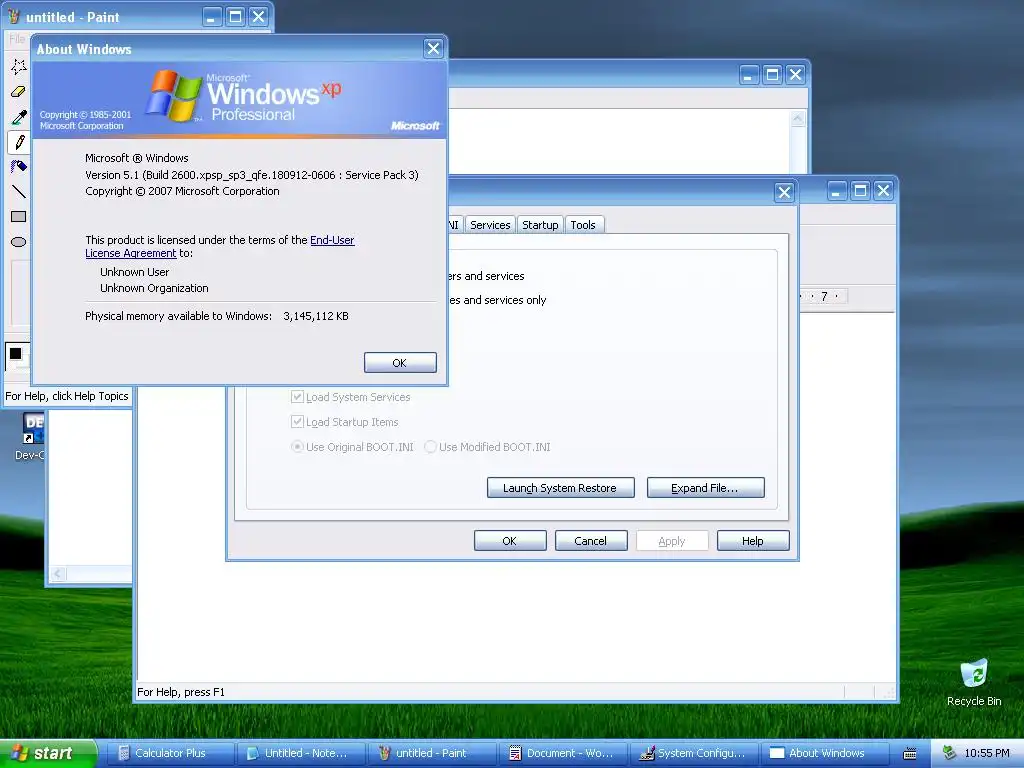
Task: Click the Launch System Restore button
Action: pyautogui.click(x=560, y=487)
